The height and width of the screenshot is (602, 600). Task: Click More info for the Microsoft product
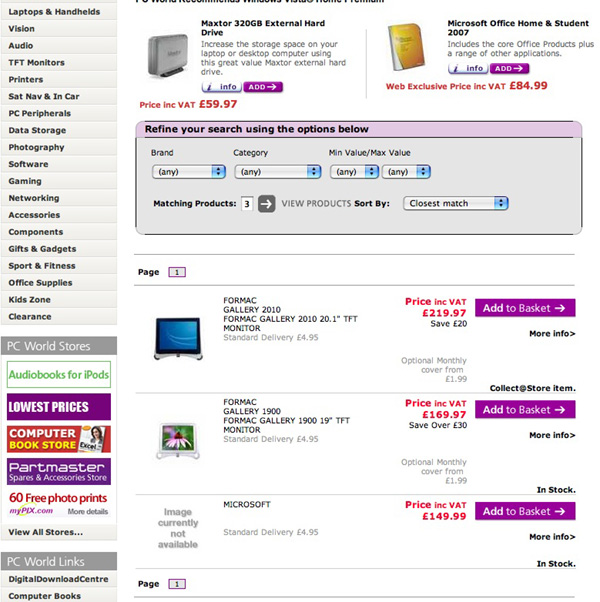552,537
